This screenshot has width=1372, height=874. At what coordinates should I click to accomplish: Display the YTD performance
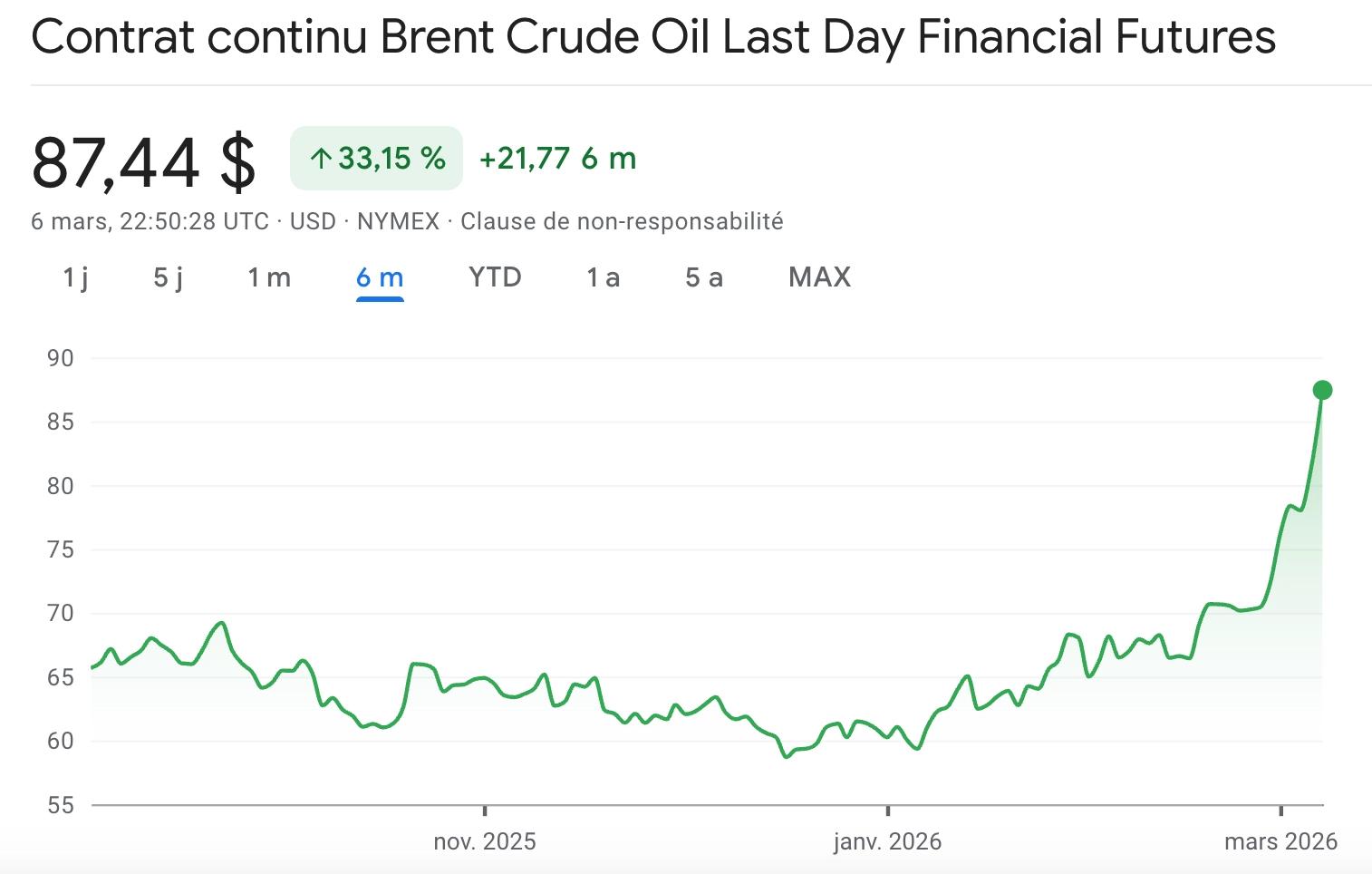click(496, 277)
